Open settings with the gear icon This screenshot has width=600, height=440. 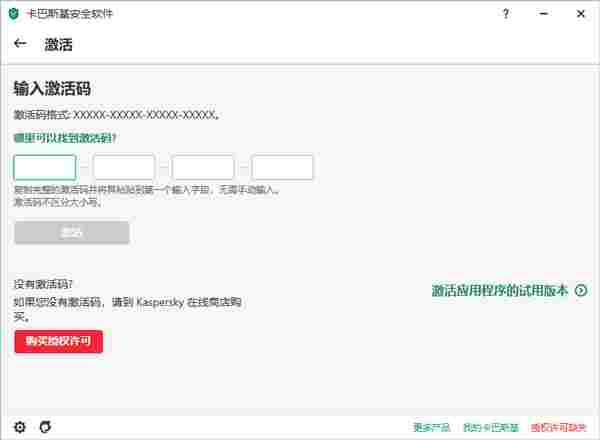pyautogui.click(x=20, y=427)
